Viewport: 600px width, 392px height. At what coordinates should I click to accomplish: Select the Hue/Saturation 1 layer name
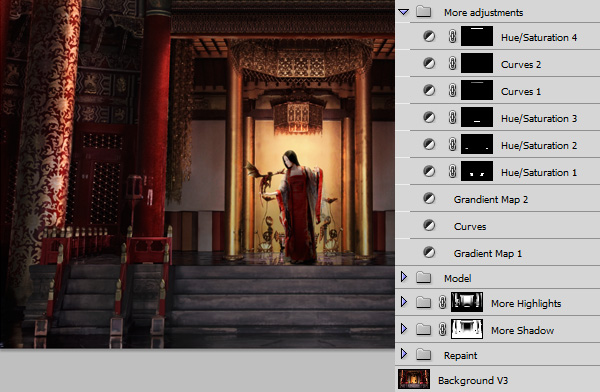[x=539, y=173]
